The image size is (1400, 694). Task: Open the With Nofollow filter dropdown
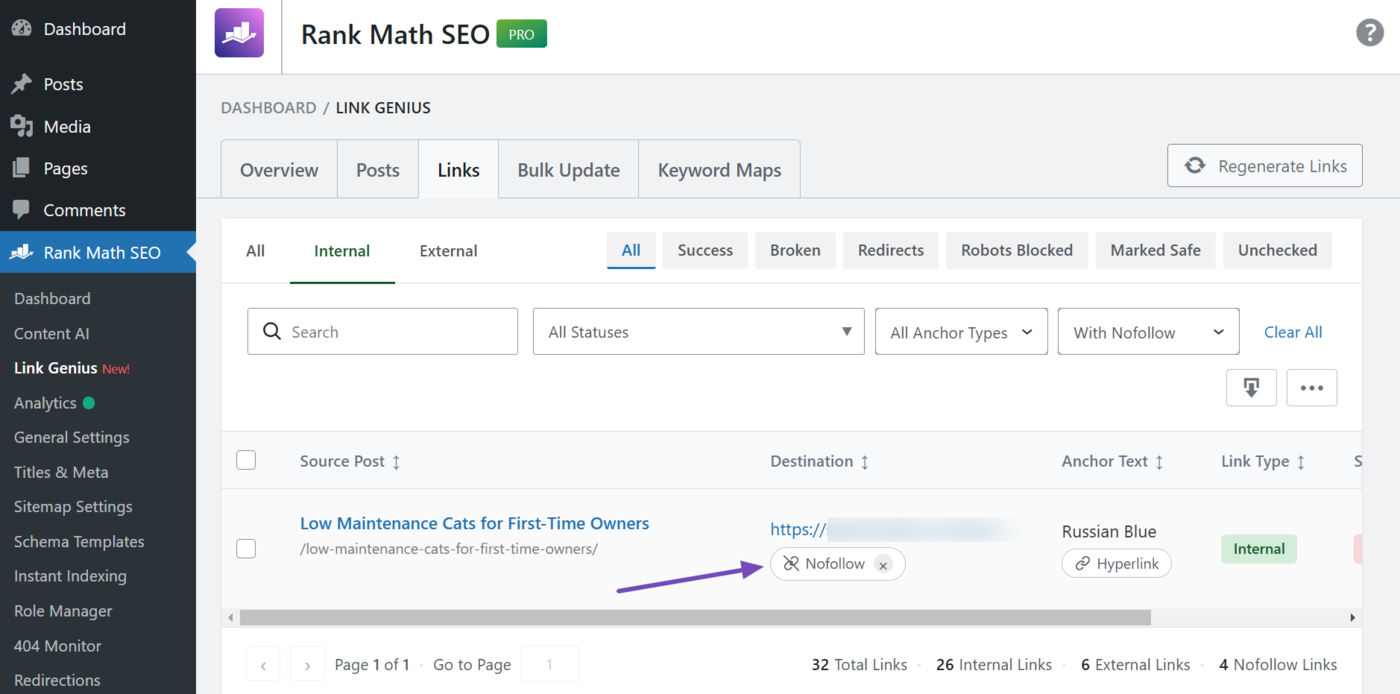point(1147,332)
